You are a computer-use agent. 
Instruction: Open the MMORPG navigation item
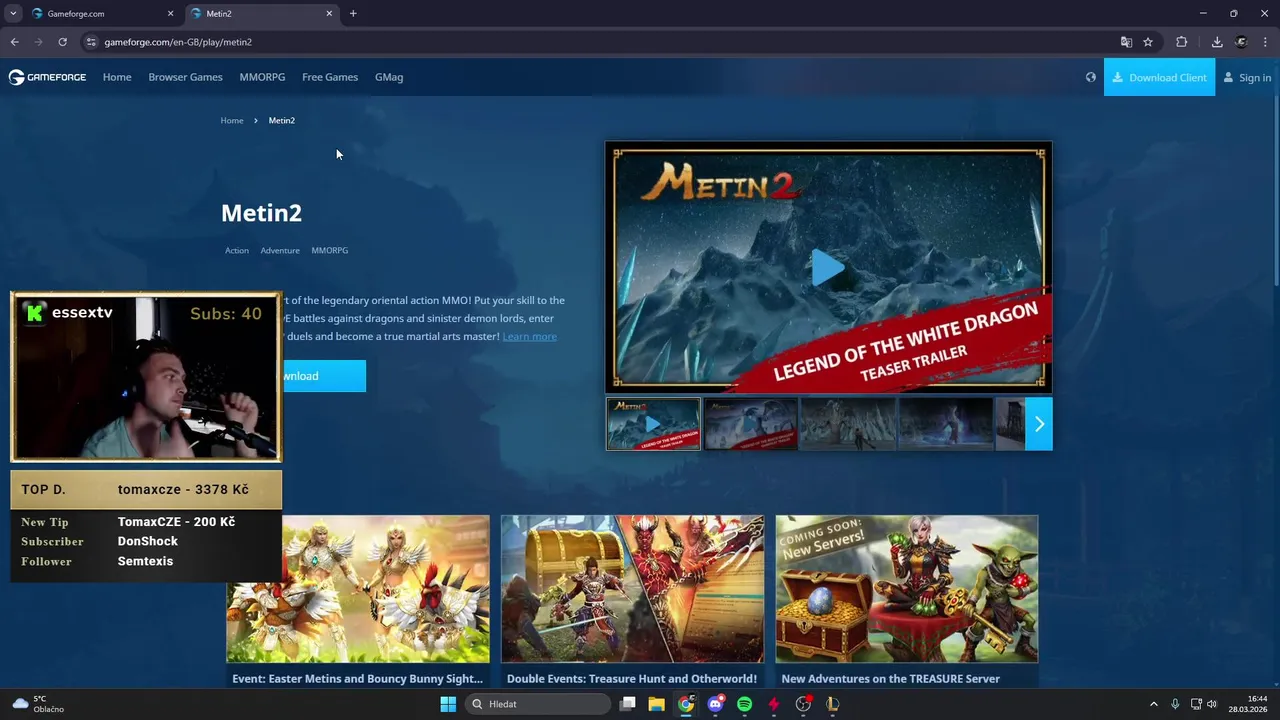pos(262,77)
